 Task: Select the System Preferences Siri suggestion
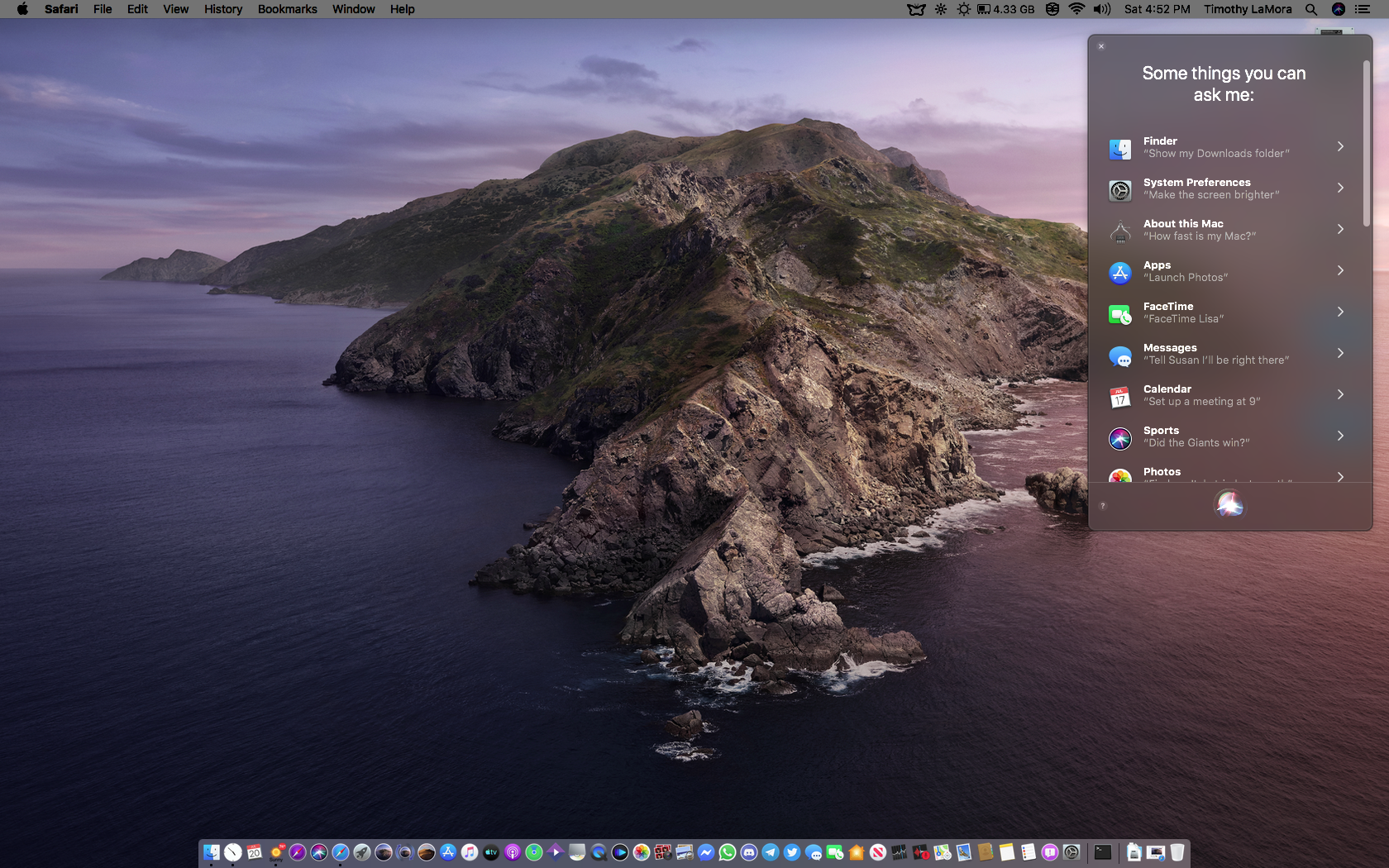[1211, 188]
